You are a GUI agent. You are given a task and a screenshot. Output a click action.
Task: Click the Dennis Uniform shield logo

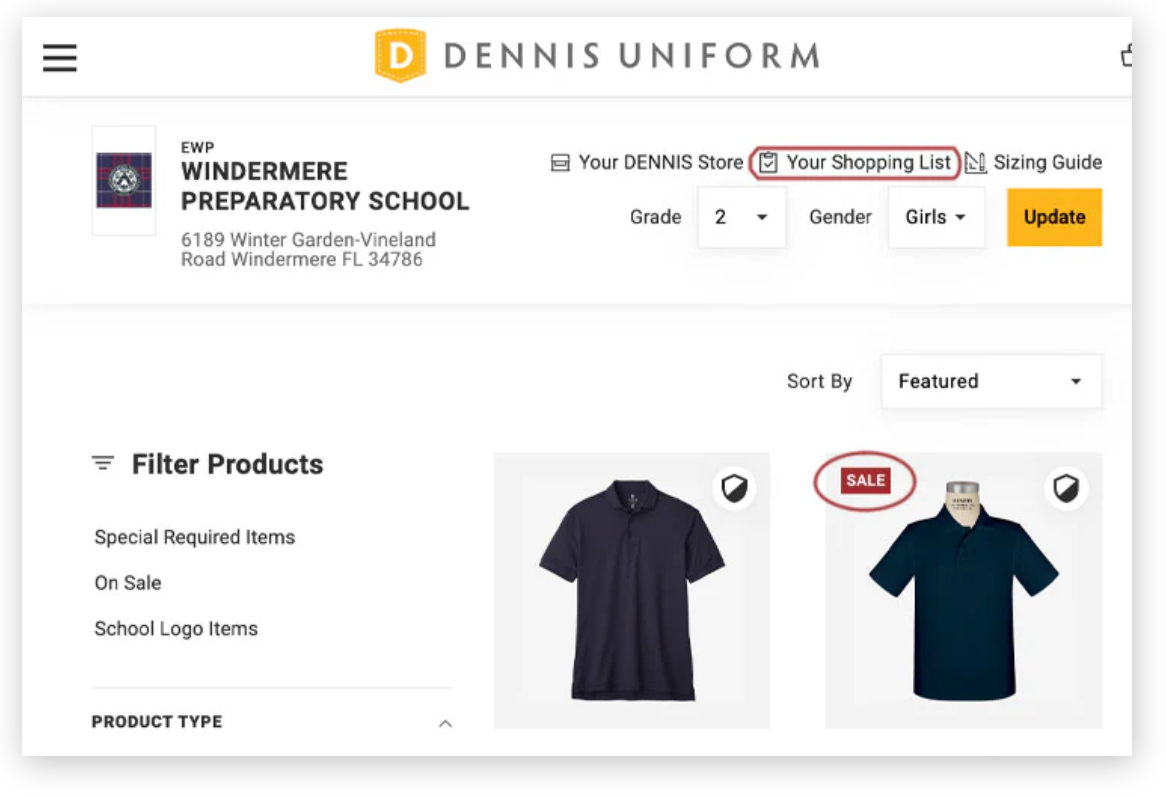point(399,56)
